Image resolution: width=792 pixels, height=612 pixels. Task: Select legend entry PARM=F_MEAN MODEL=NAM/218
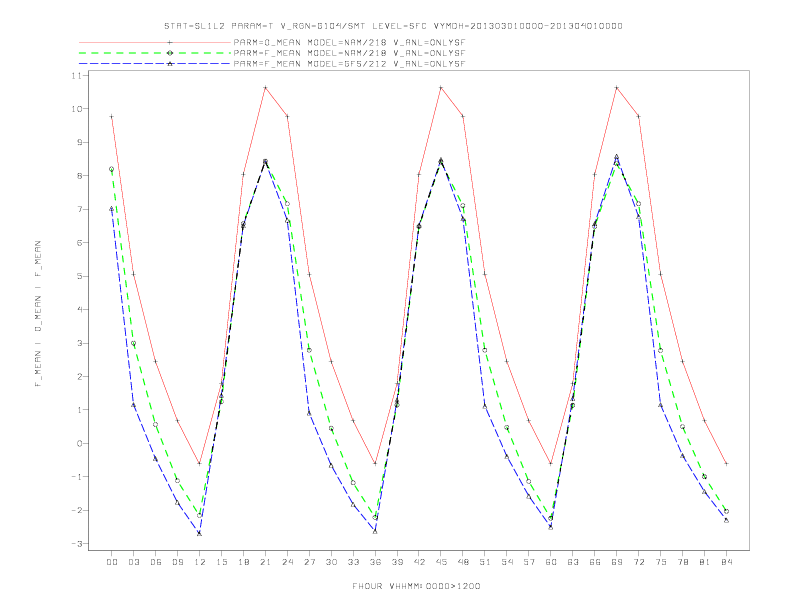pyautogui.click(x=349, y=53)
